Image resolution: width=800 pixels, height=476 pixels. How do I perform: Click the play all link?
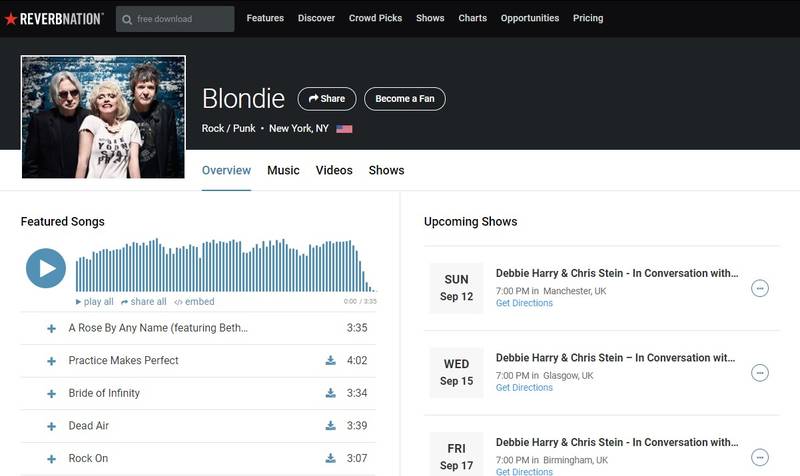(95, 302)
